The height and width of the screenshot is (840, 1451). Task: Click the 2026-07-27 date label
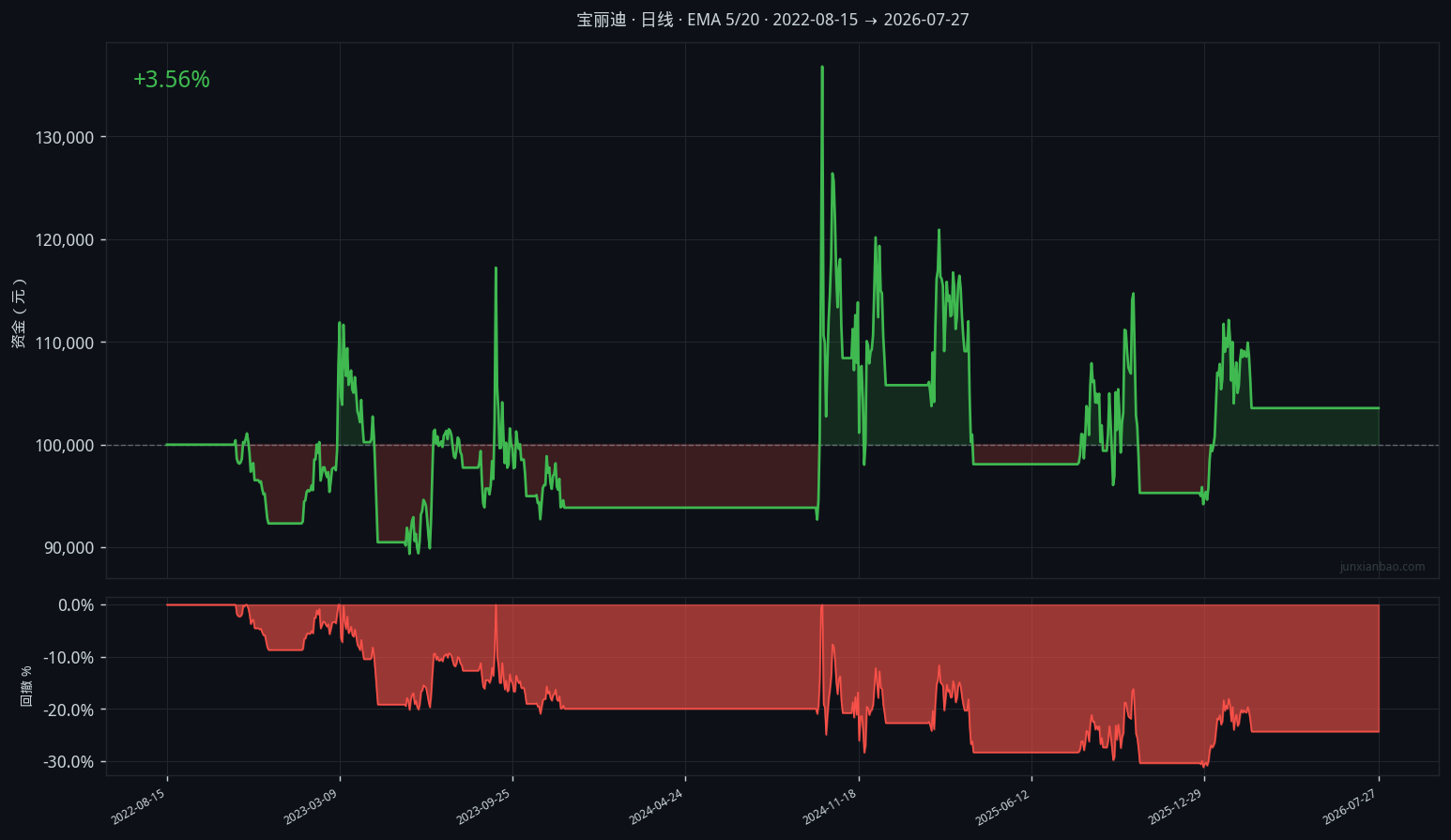pos(1350,807)
